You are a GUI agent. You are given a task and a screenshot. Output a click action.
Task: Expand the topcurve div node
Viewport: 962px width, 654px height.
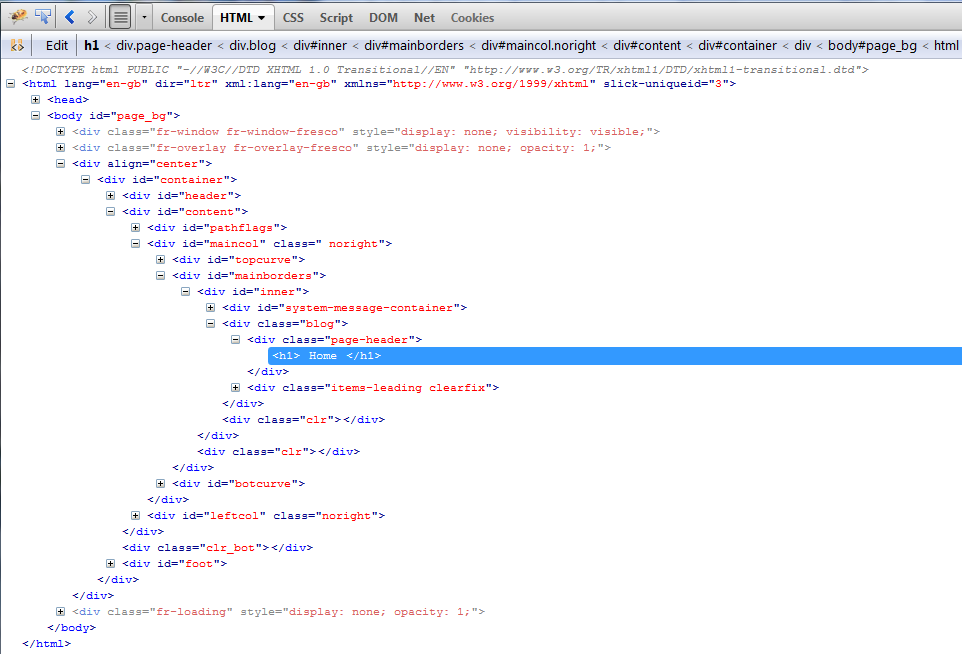coord(160,260)
